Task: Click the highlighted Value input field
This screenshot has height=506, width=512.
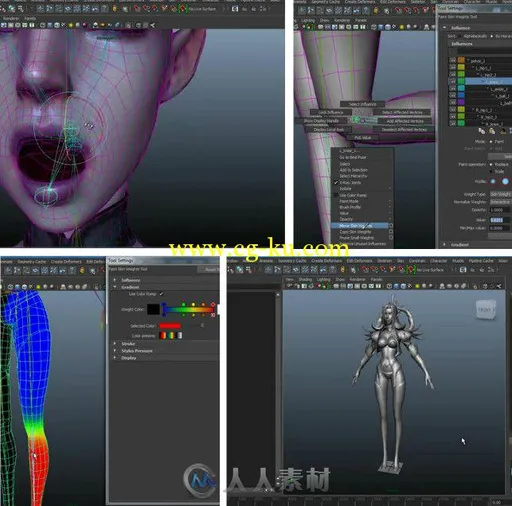Action: click(499, 220)
